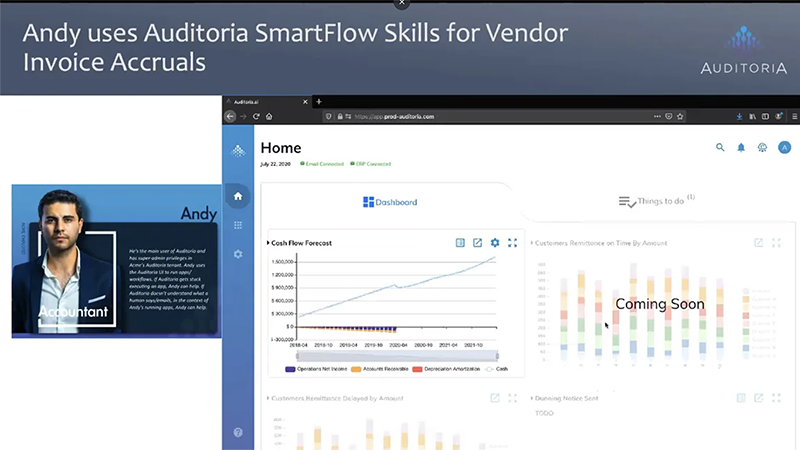
Task: Maximize Customers Remittance Delayed widget
Action: (512, 398)
